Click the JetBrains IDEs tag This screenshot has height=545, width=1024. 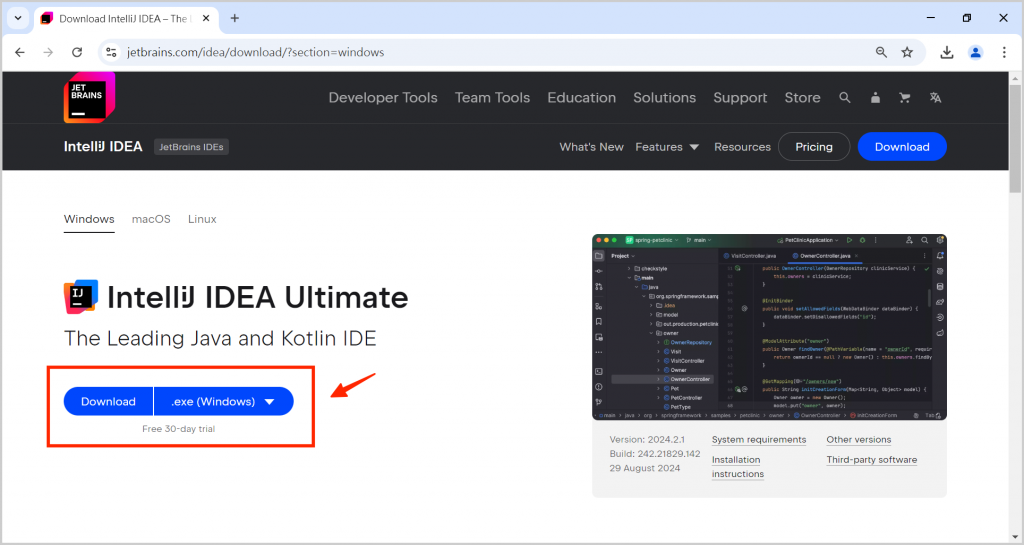pos(191,147)
